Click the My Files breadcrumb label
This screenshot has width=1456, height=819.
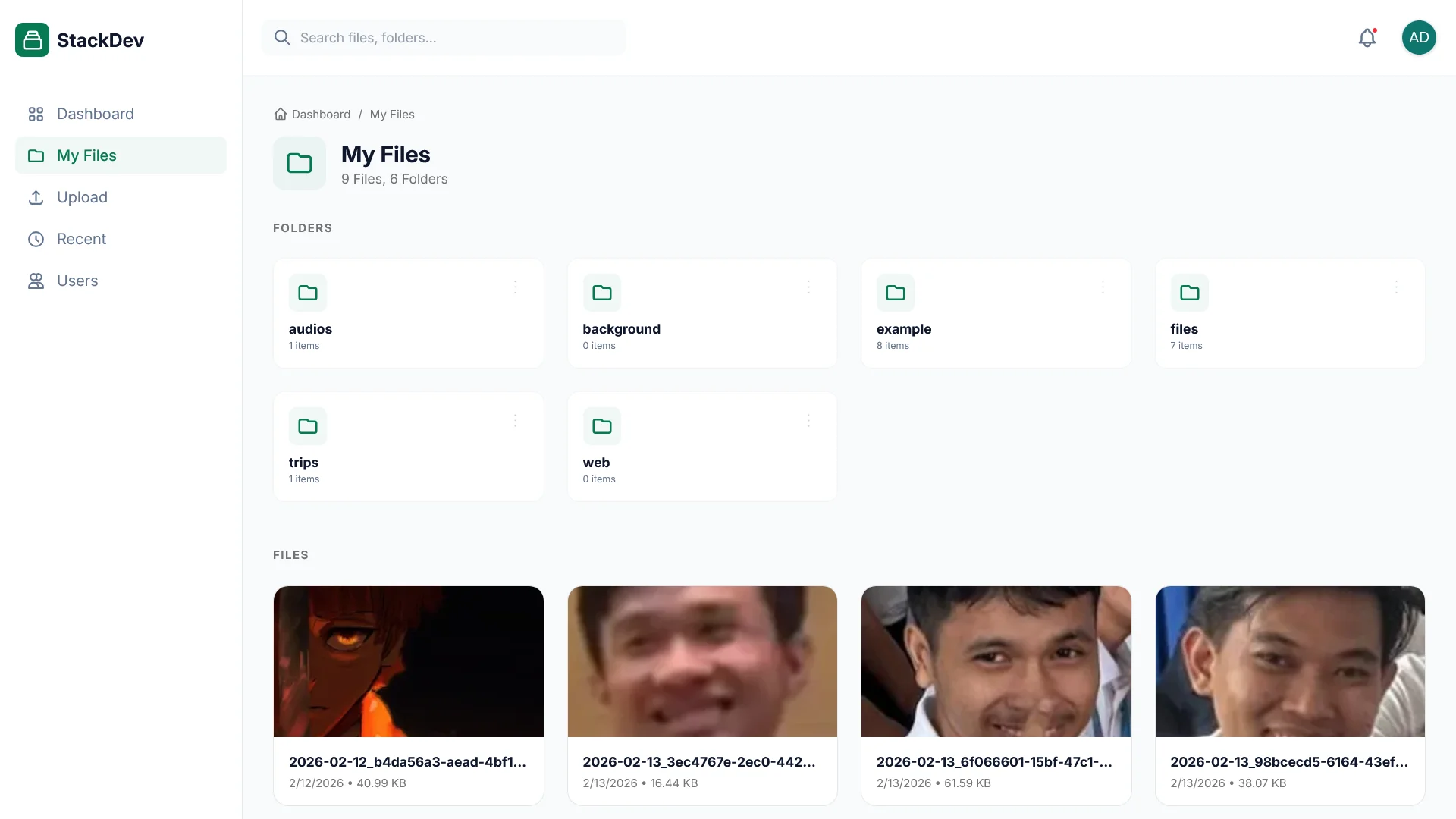(391, 114)
